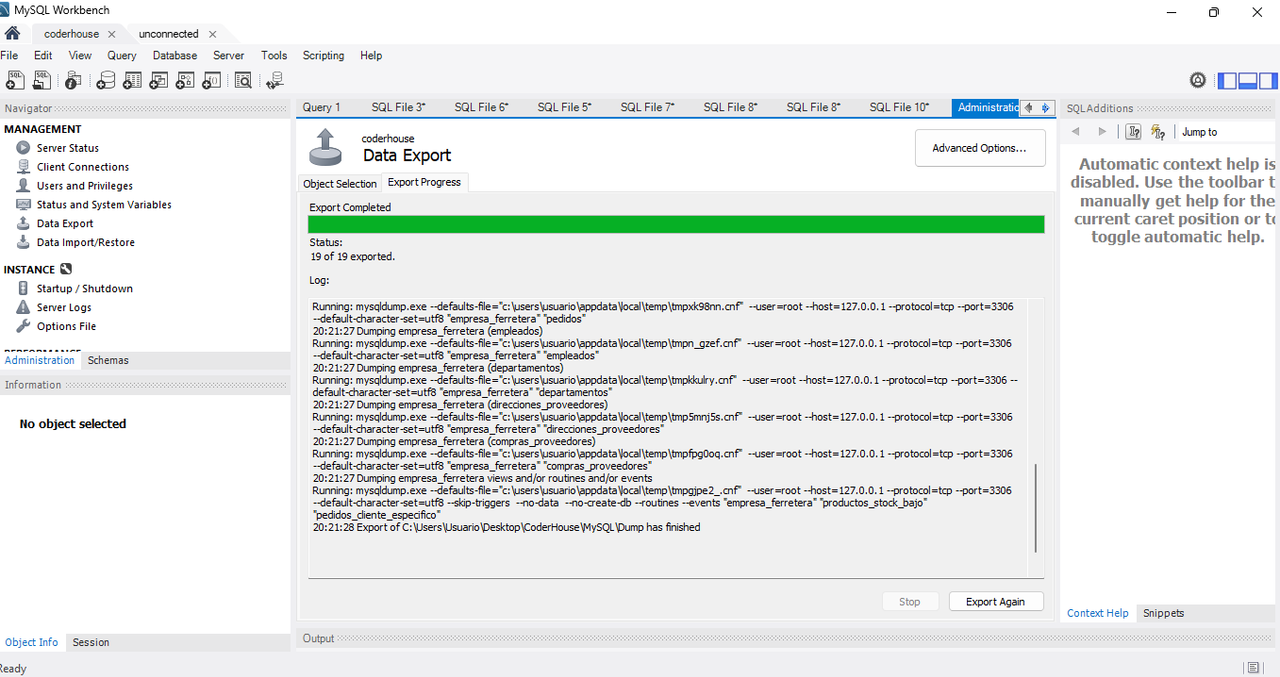Switch to the unconnected connection tab
This screenshot has height=677, width=1280.
coord(168,34)
